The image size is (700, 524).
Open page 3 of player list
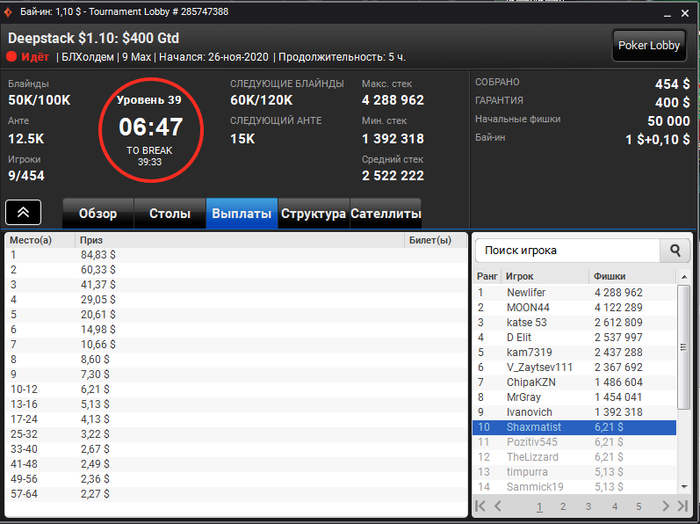588,507
